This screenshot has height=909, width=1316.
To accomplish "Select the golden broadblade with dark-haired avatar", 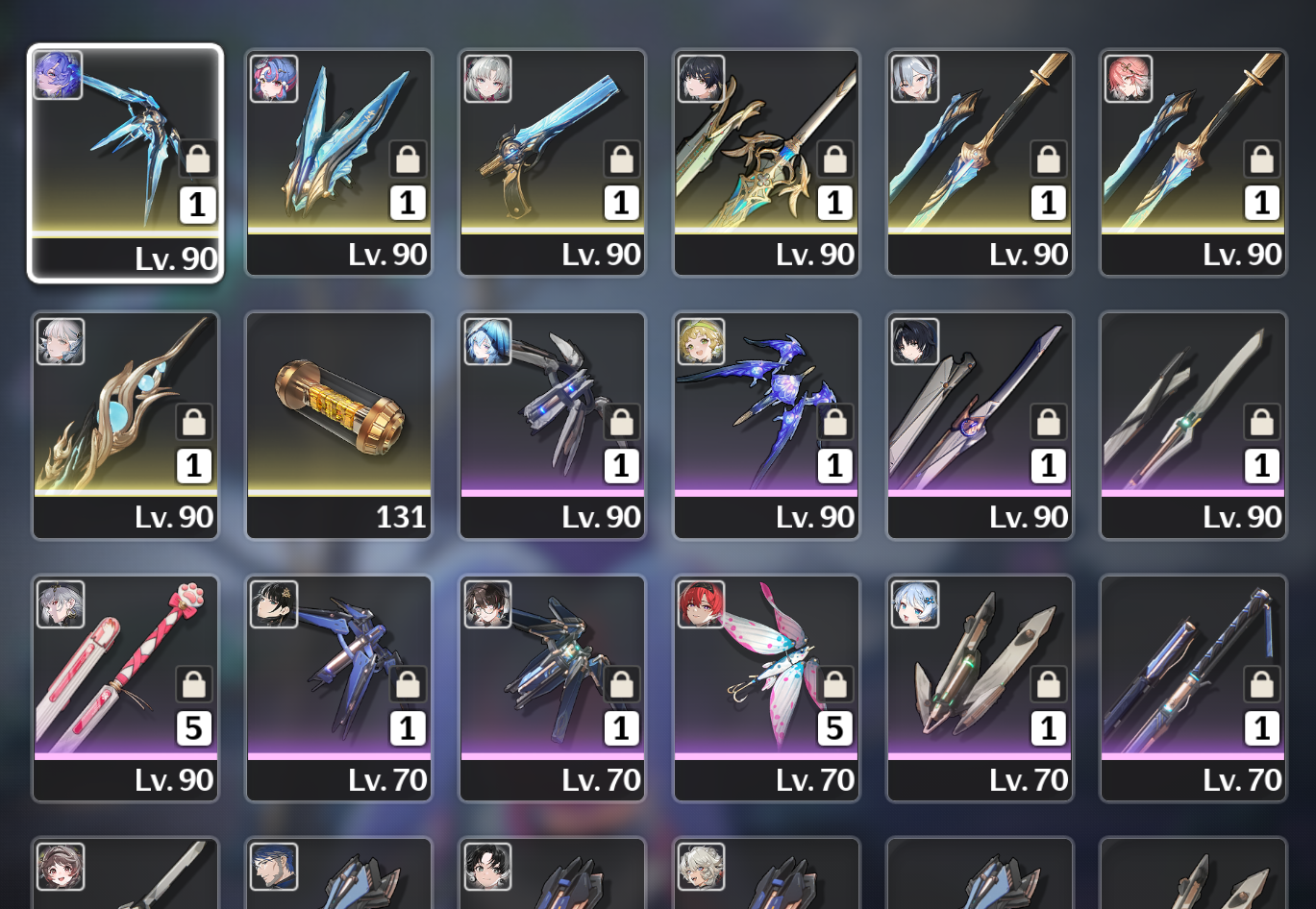I will pos(766,162).
